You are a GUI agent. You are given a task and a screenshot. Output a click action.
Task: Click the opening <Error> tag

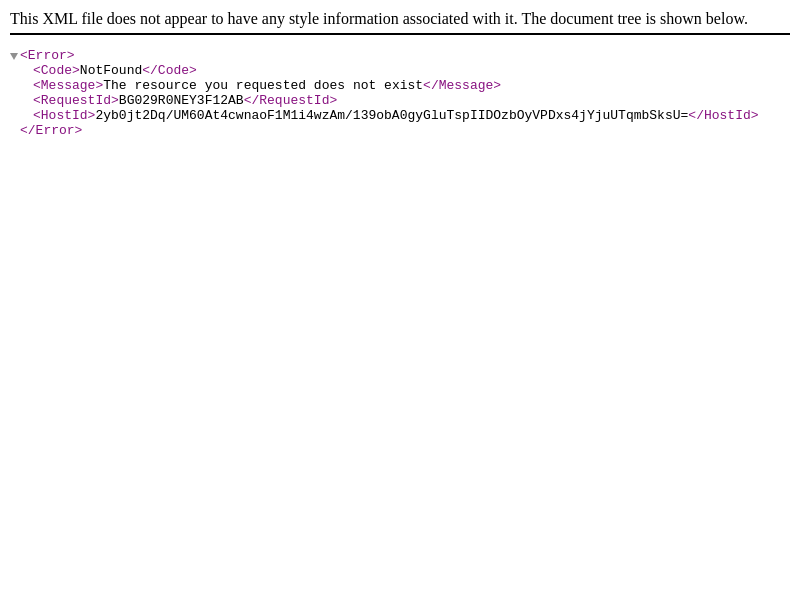point(47,56)
